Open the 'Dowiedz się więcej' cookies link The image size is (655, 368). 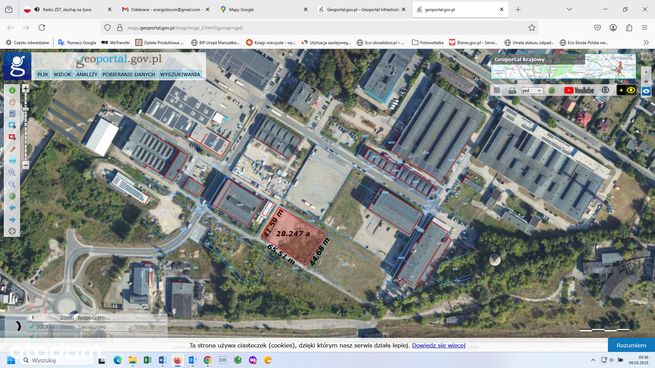click(x=438, y=345)
